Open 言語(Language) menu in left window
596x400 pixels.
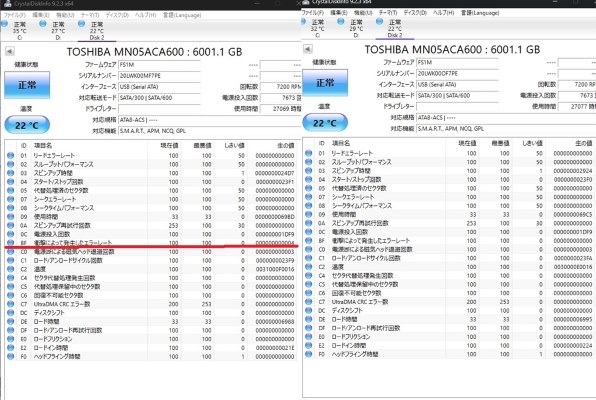182,15
